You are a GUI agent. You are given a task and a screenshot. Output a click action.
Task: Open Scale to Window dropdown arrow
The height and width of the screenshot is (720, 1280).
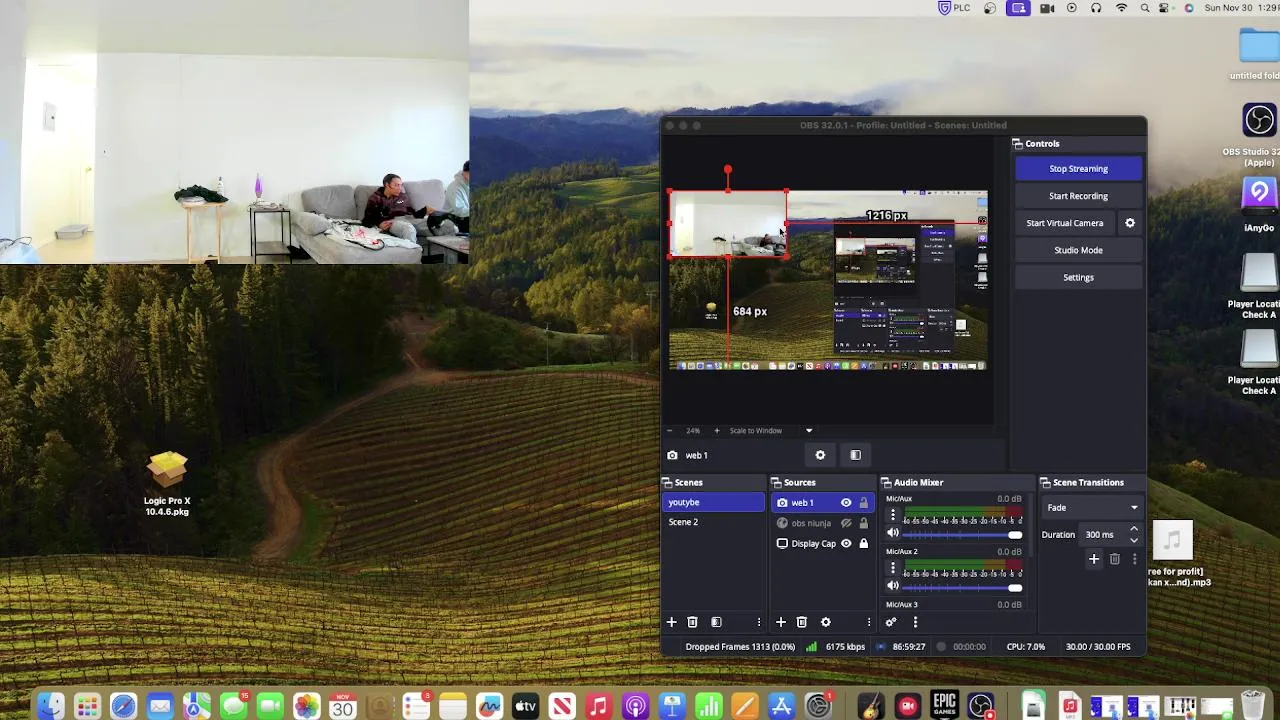point(809,431)
